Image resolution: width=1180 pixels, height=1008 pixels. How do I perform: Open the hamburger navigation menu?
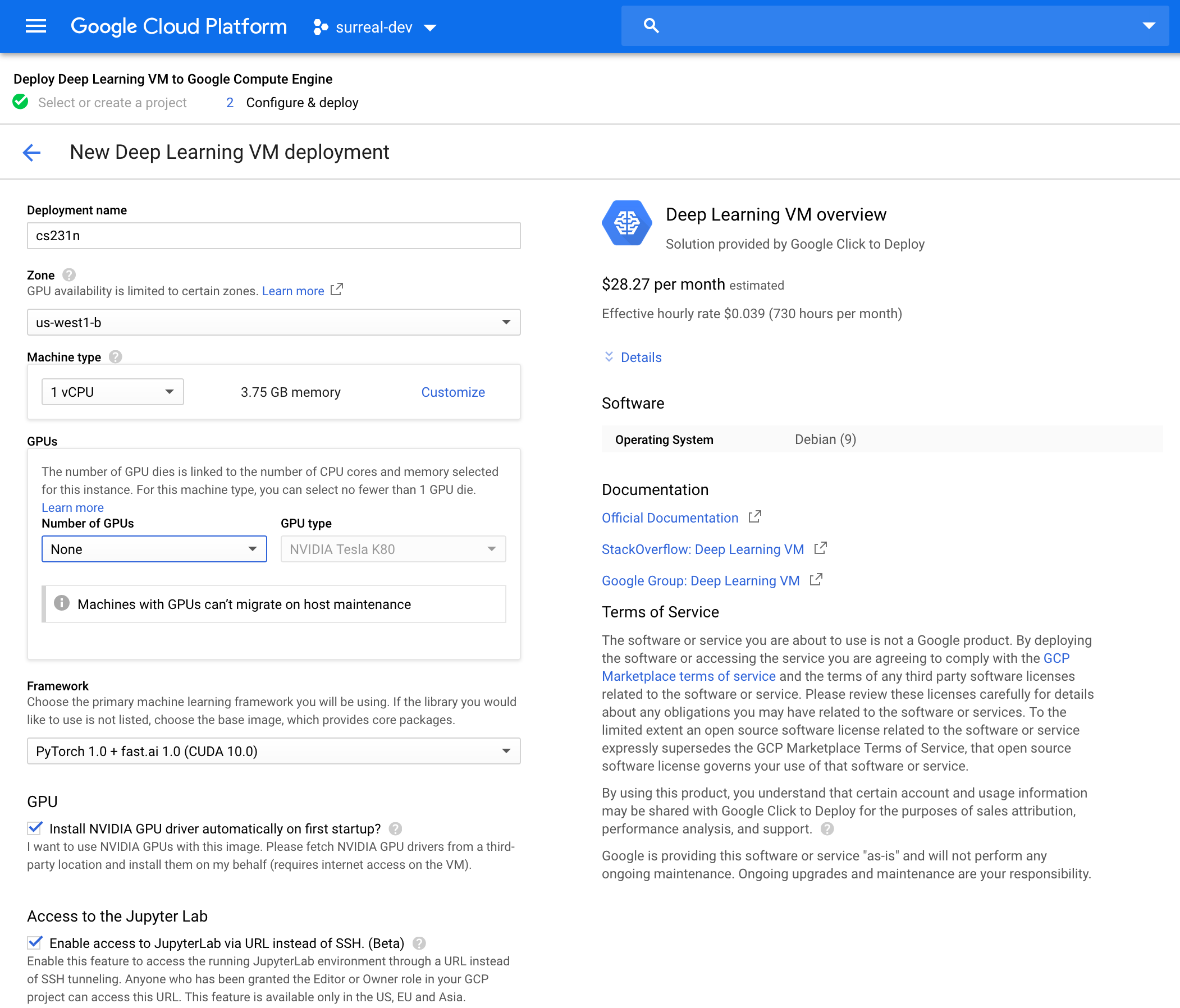36,26
